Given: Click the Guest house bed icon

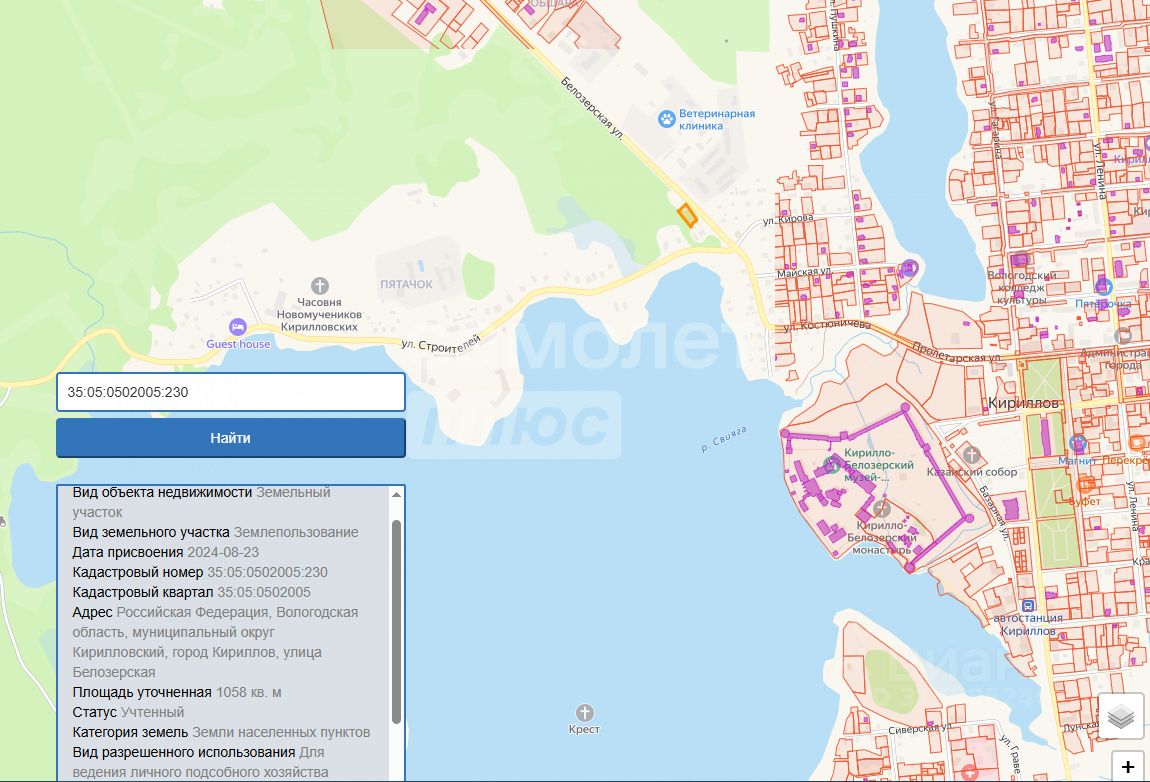Looking at the screenshot, I should pyautogui.click(x=237, y=326).
